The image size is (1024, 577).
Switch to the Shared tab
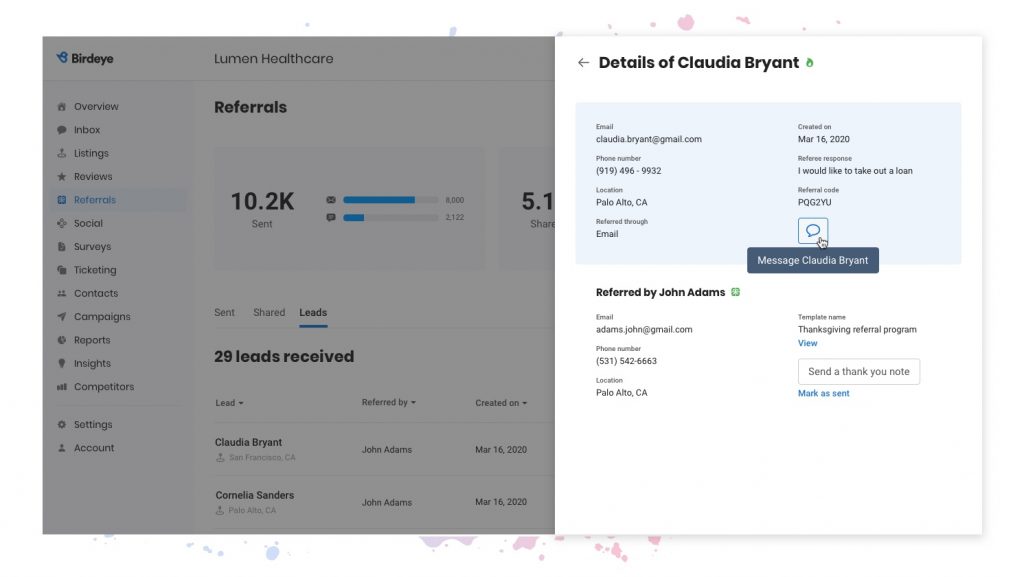(269, 313)
